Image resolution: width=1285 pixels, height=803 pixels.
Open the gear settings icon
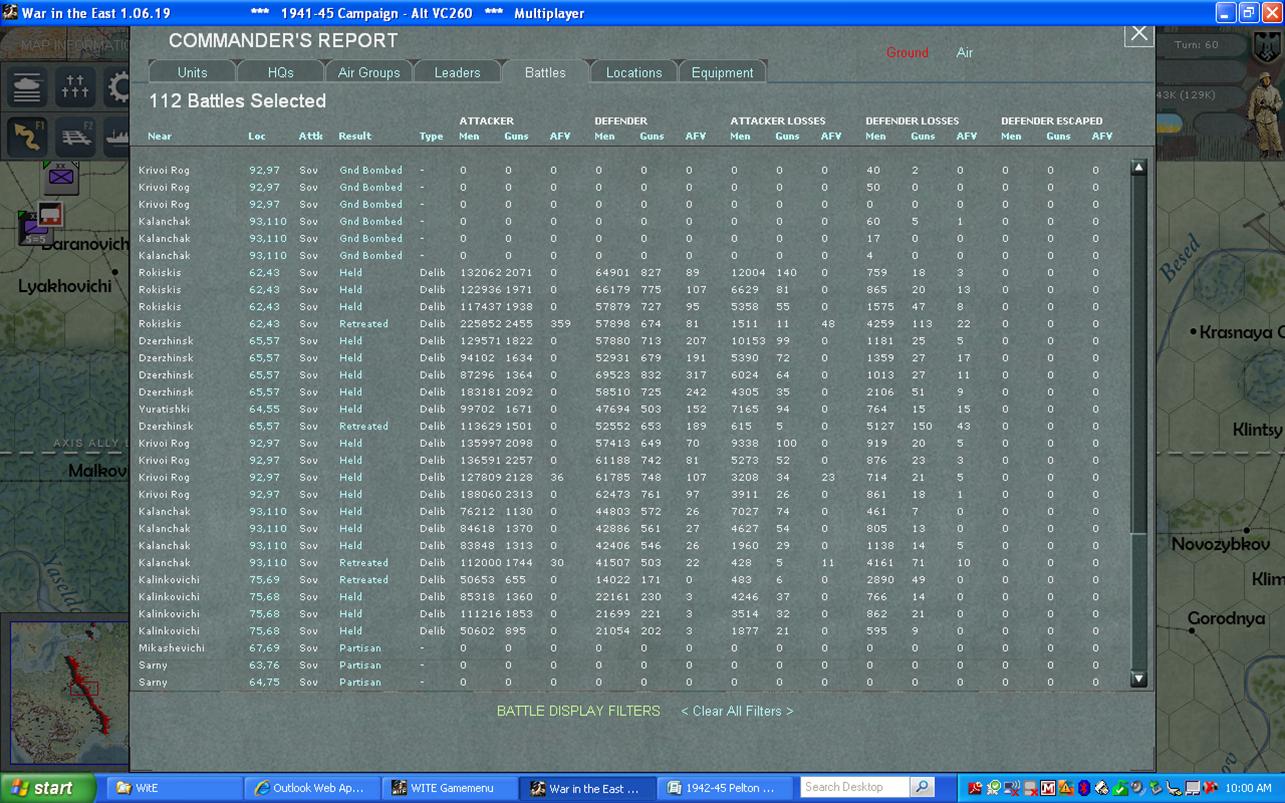tap(117, 87)
